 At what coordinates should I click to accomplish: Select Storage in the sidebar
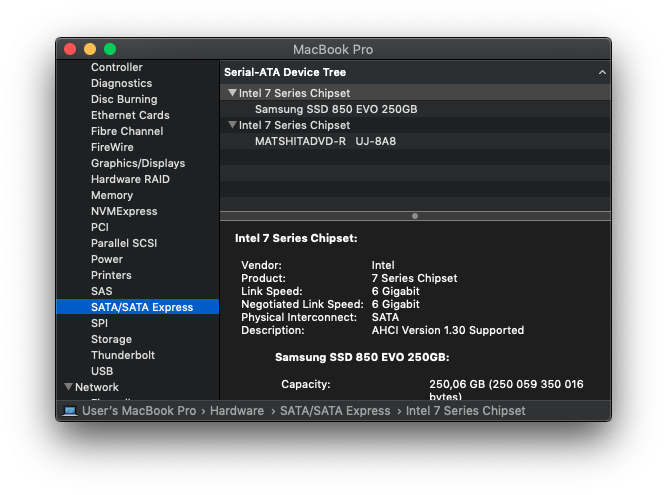click(111, 339)
